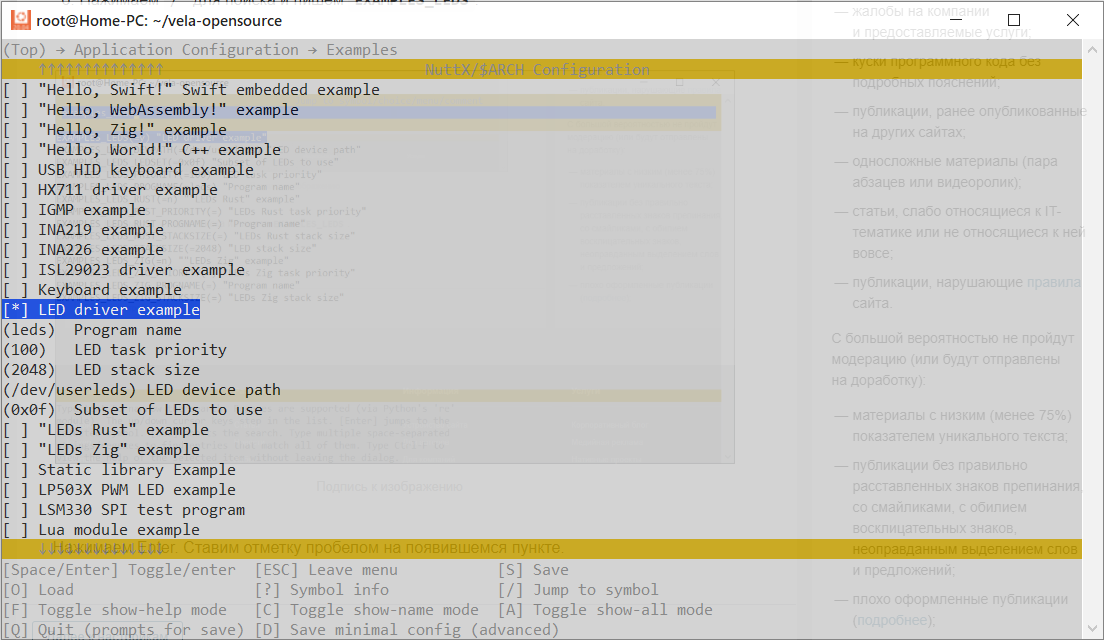
Task: Toggle "Hello, Swift!" Swift embedded example checkbox
Action: click(x=15, y=90)
